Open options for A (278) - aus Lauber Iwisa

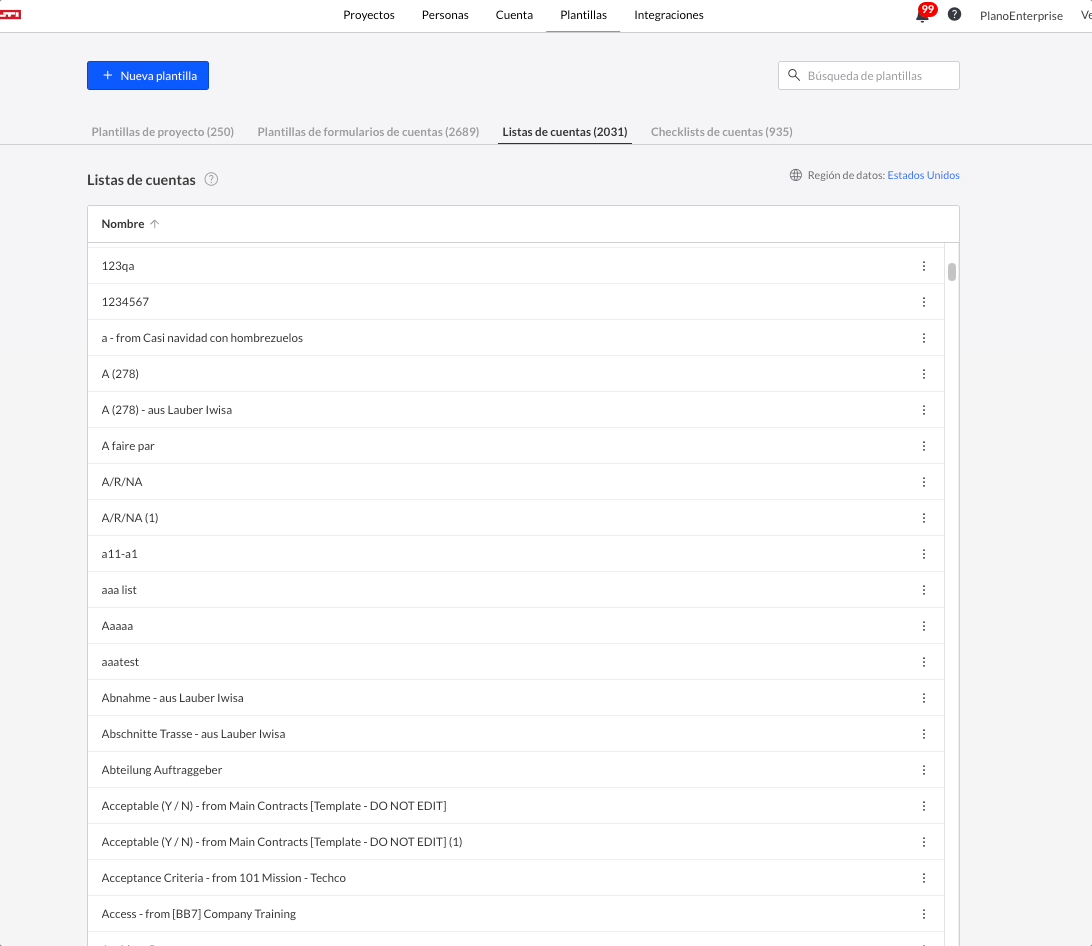pos(923,410)
